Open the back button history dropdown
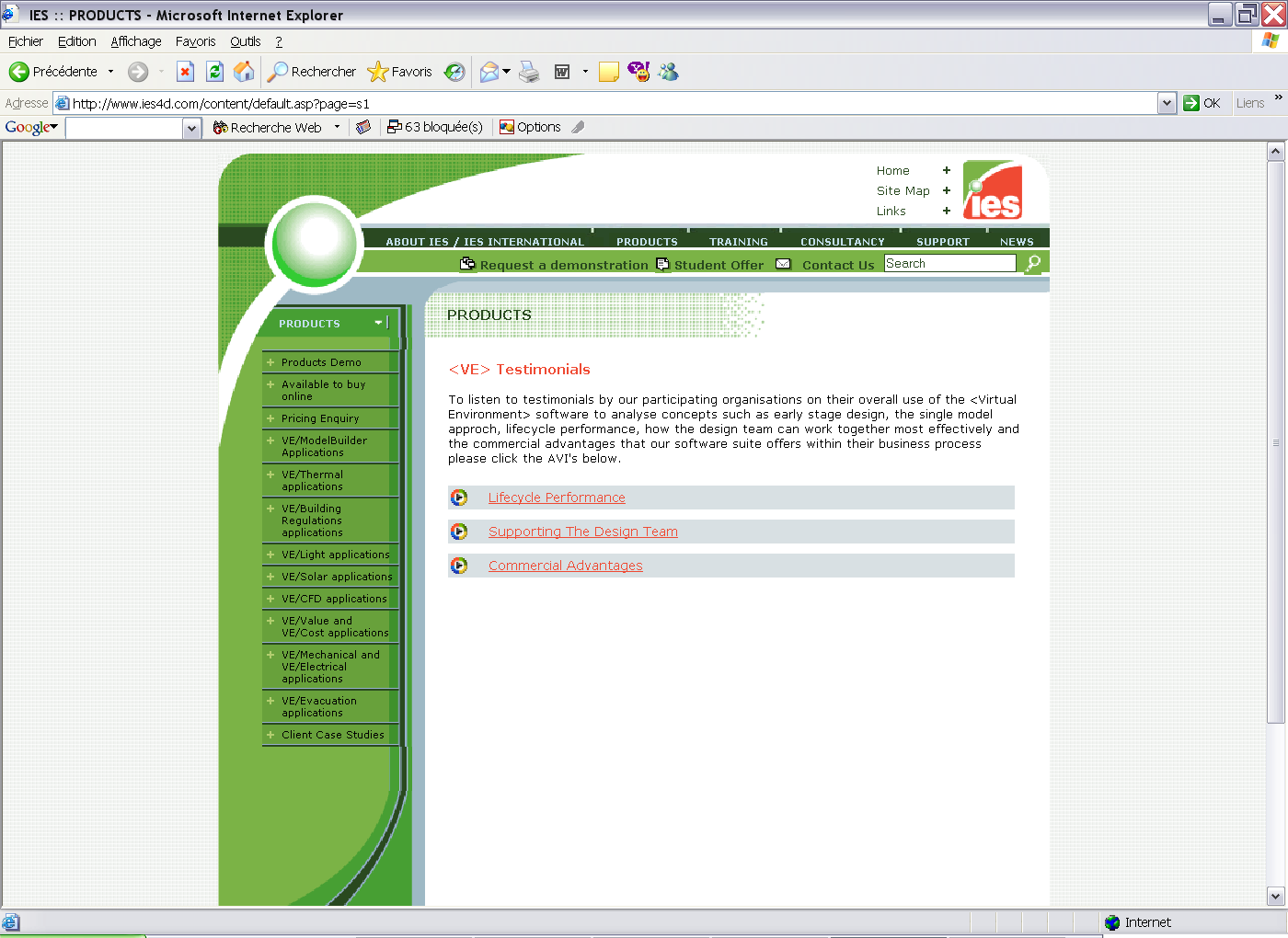 tap(111, 72)
